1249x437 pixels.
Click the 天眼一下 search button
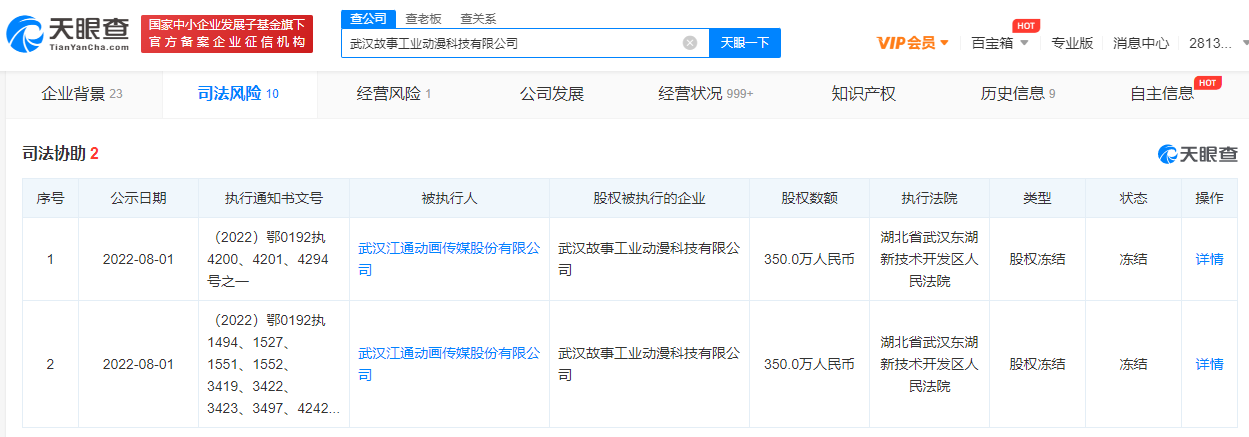tap(745, 43)
